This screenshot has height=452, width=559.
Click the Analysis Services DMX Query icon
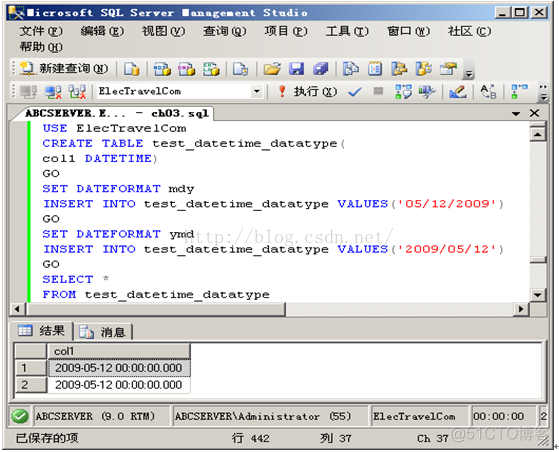click(x=186, y=68)
